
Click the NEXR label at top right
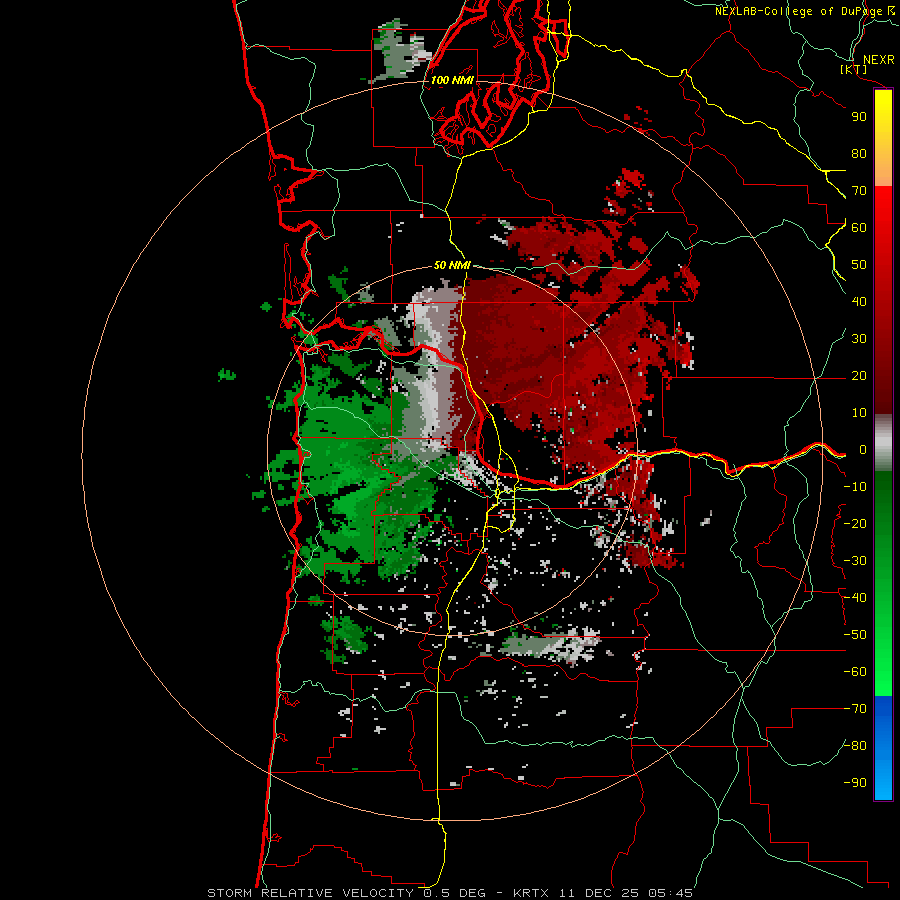pyautogui.click(x=879, y=60)
